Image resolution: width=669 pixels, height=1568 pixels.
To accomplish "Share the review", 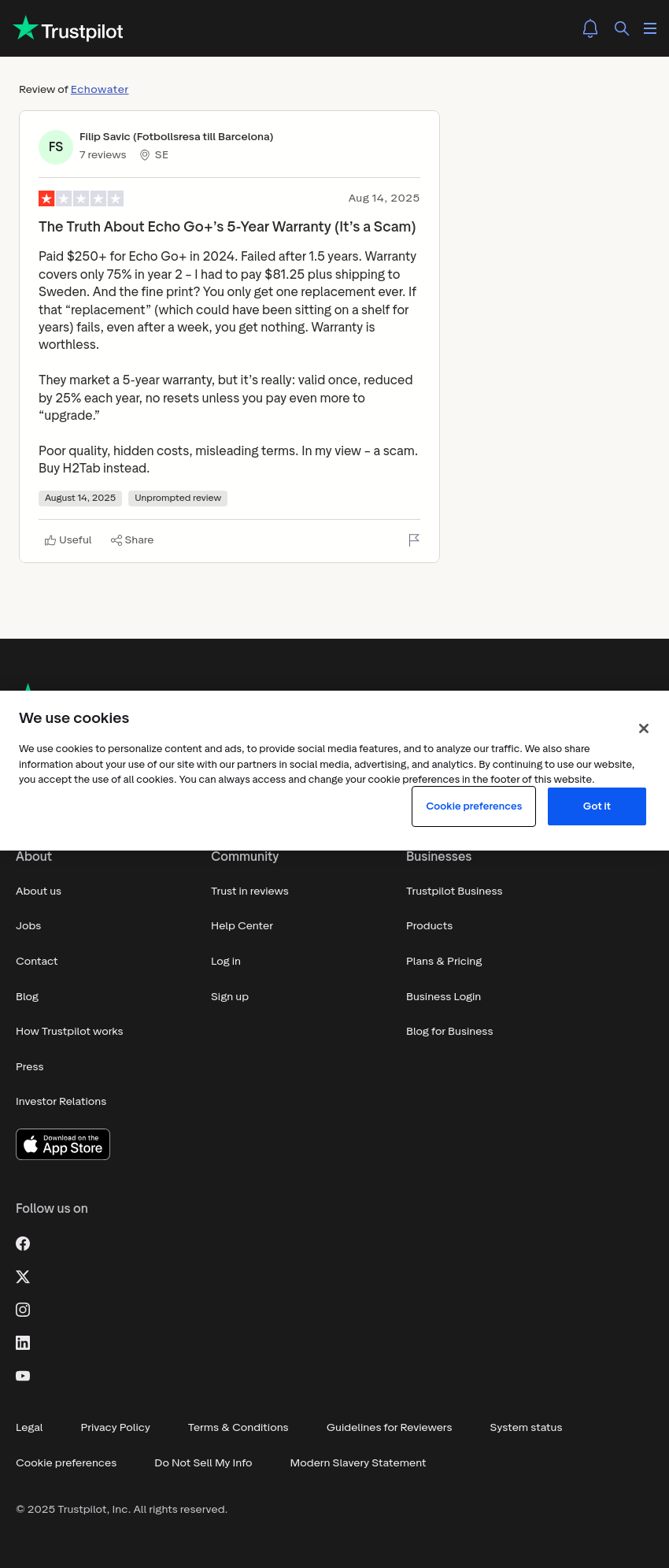I will (132, 539).
